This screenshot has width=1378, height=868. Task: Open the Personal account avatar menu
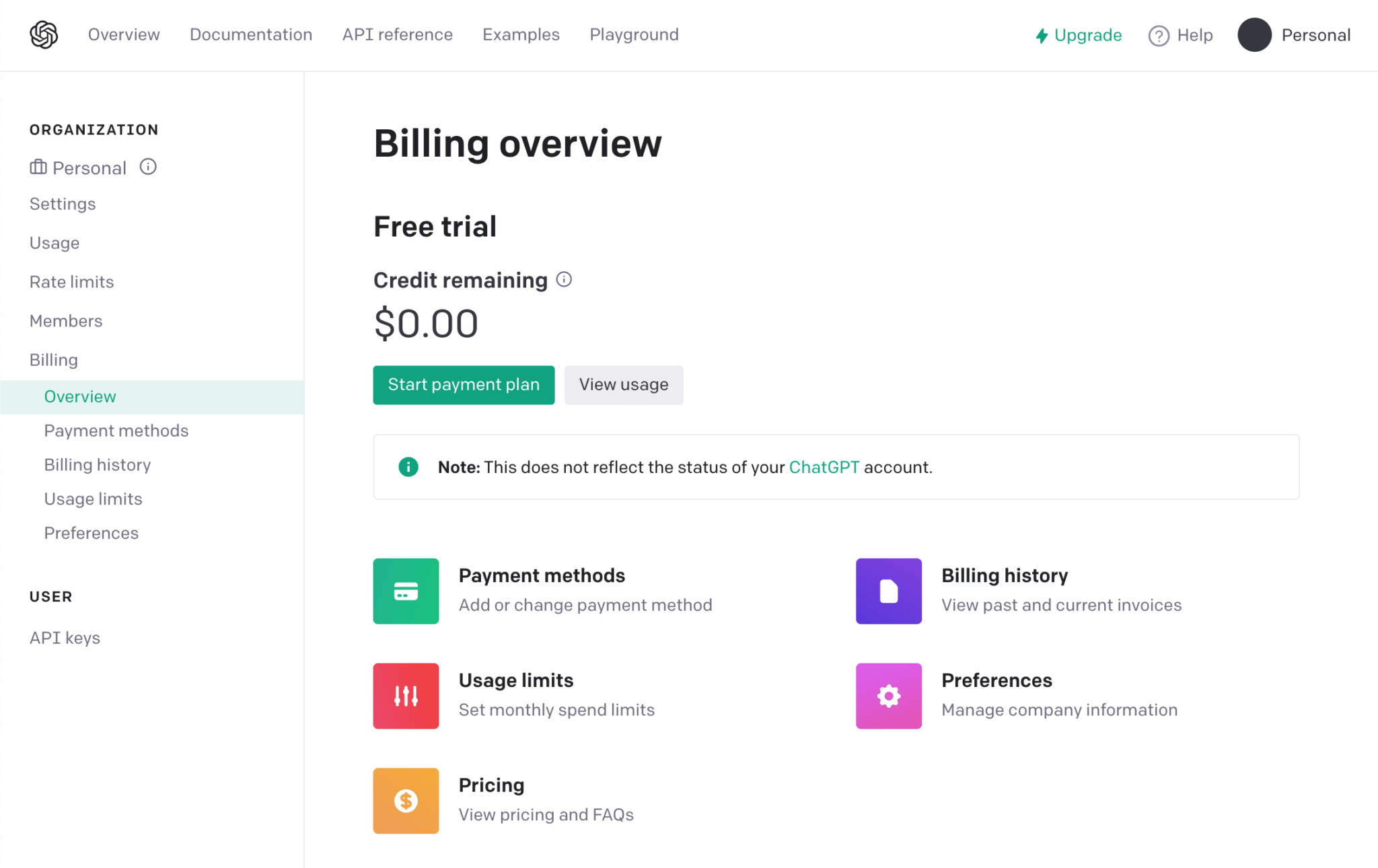pyautogui.click(x=1254, y=36)
